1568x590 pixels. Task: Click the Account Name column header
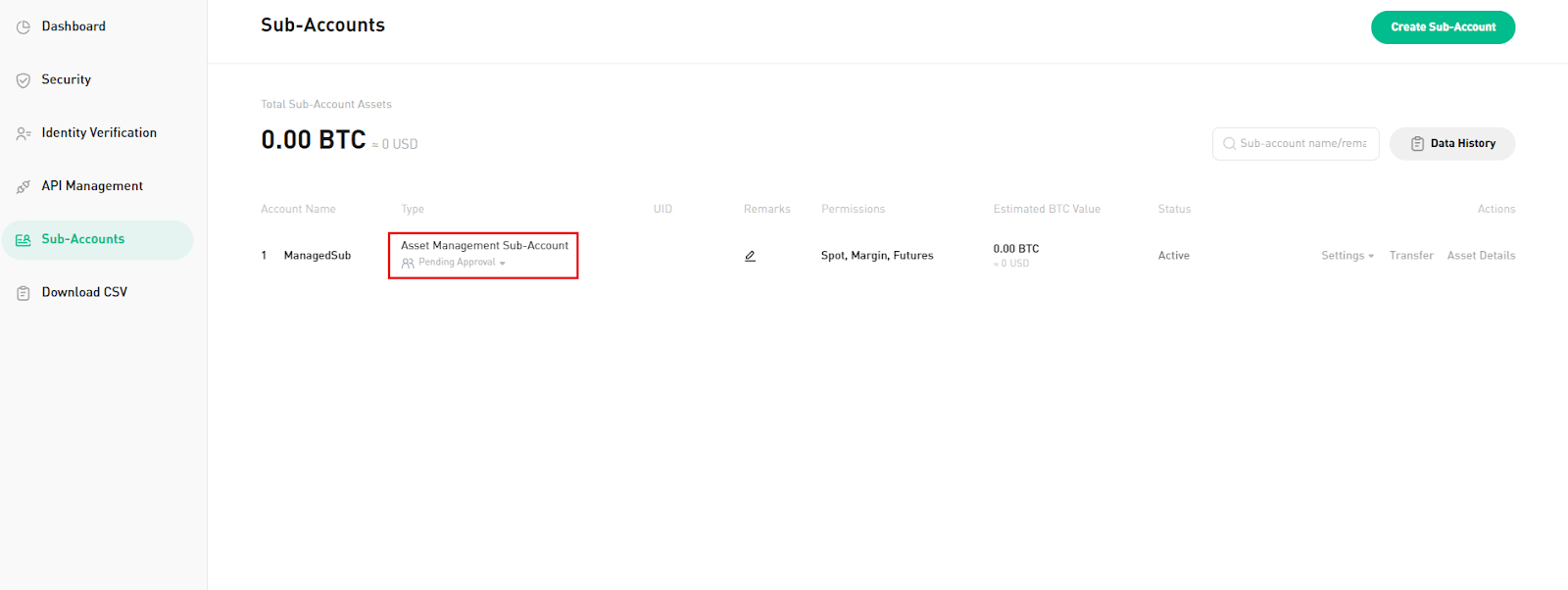(298, 209)
